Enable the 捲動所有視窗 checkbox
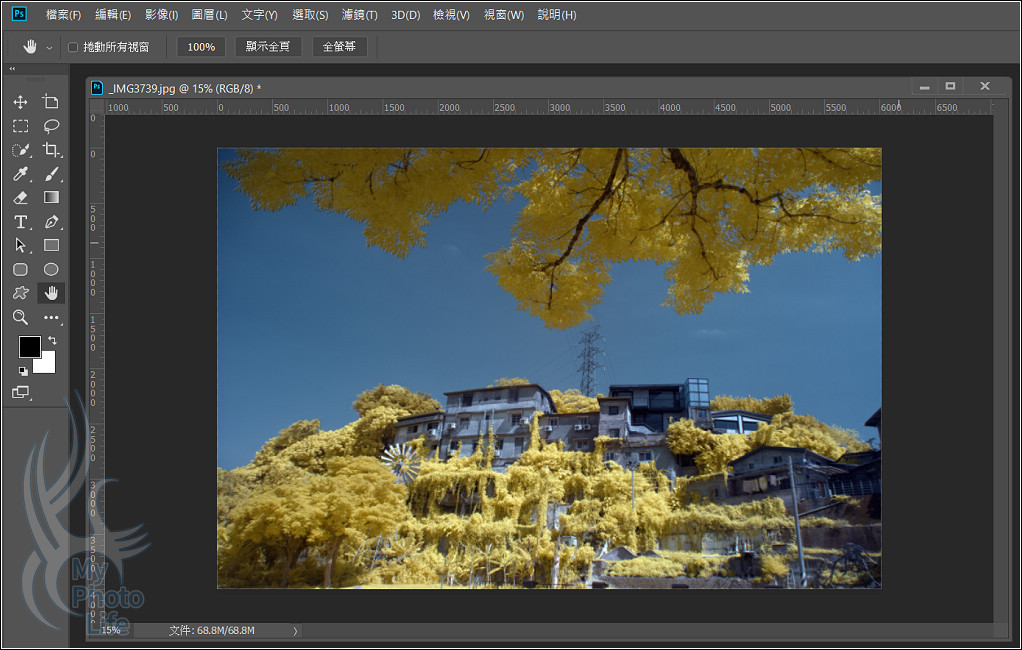Screen dimensions: 1022x650 pos(73,47)
